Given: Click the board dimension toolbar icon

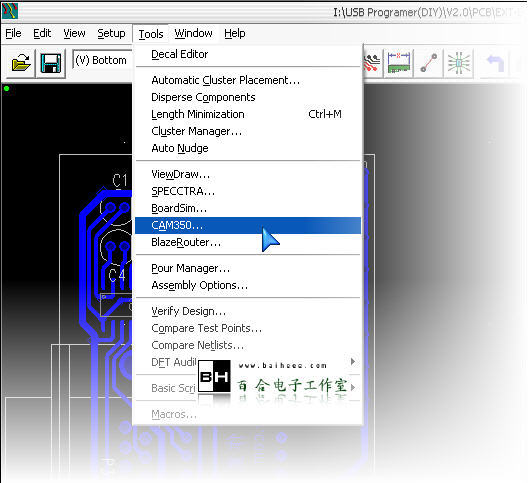Looking at the screenshot, I should pos(399,63).
